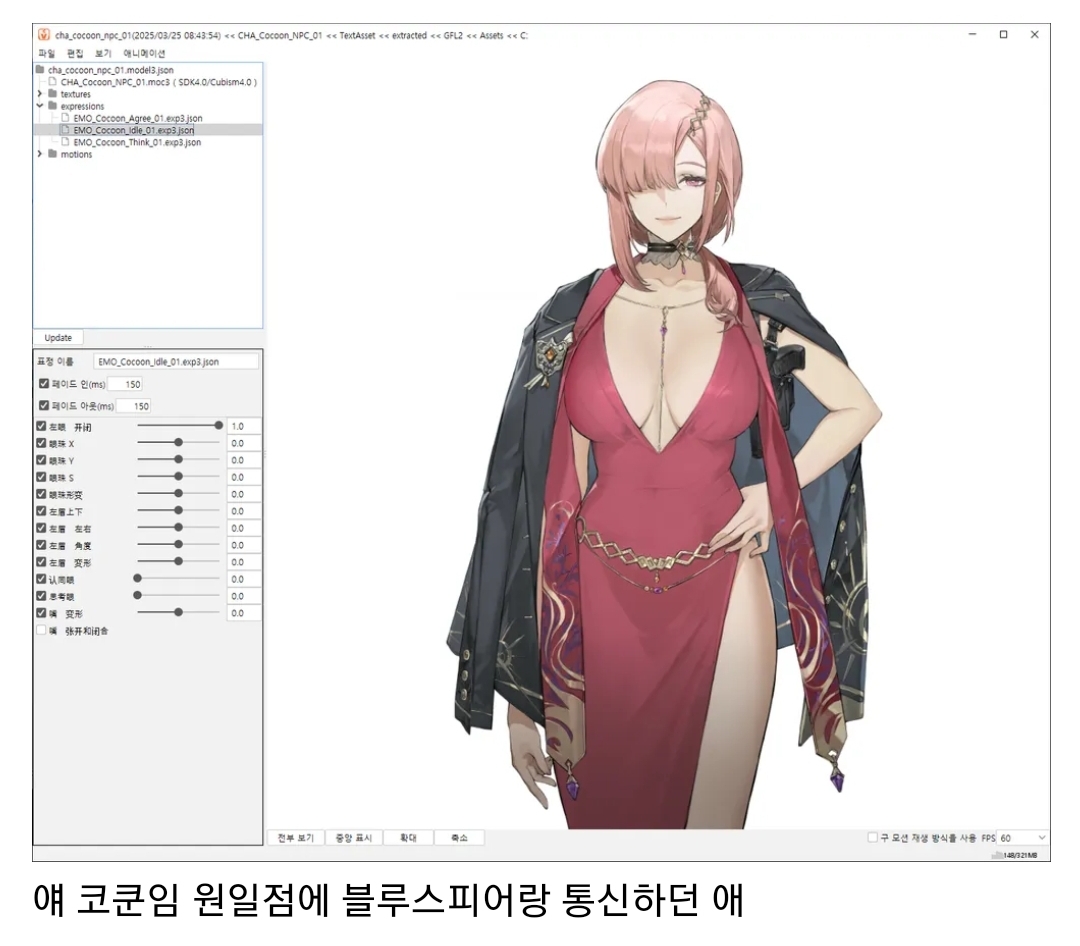Screen dimensions: 1080x946
Task: Open the 보기 menu
Action: pos(103,53)
